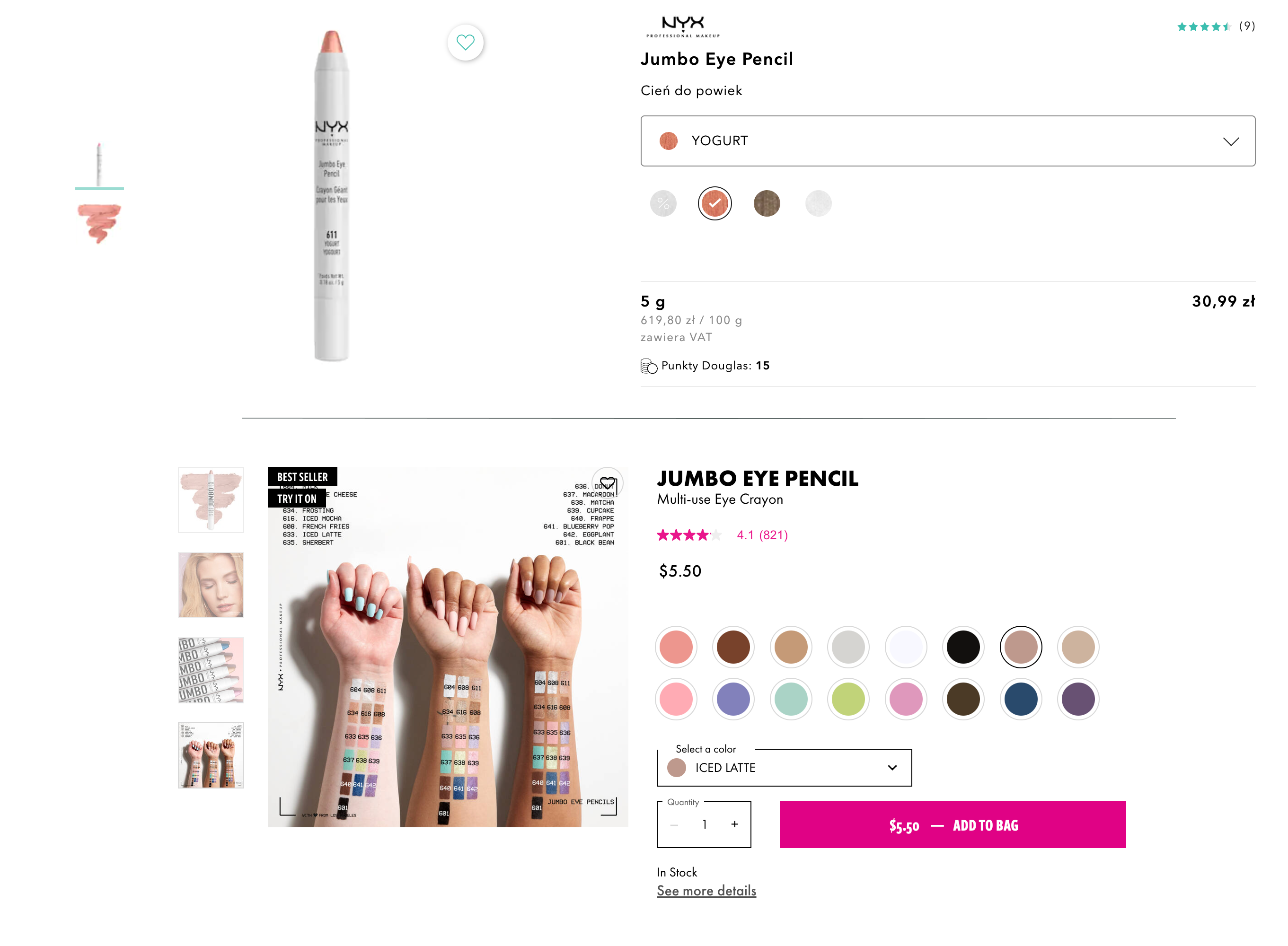Select the brown shimmer shade circle
The width and height of the screenshot is (1288, 946).
pos(766,203)
